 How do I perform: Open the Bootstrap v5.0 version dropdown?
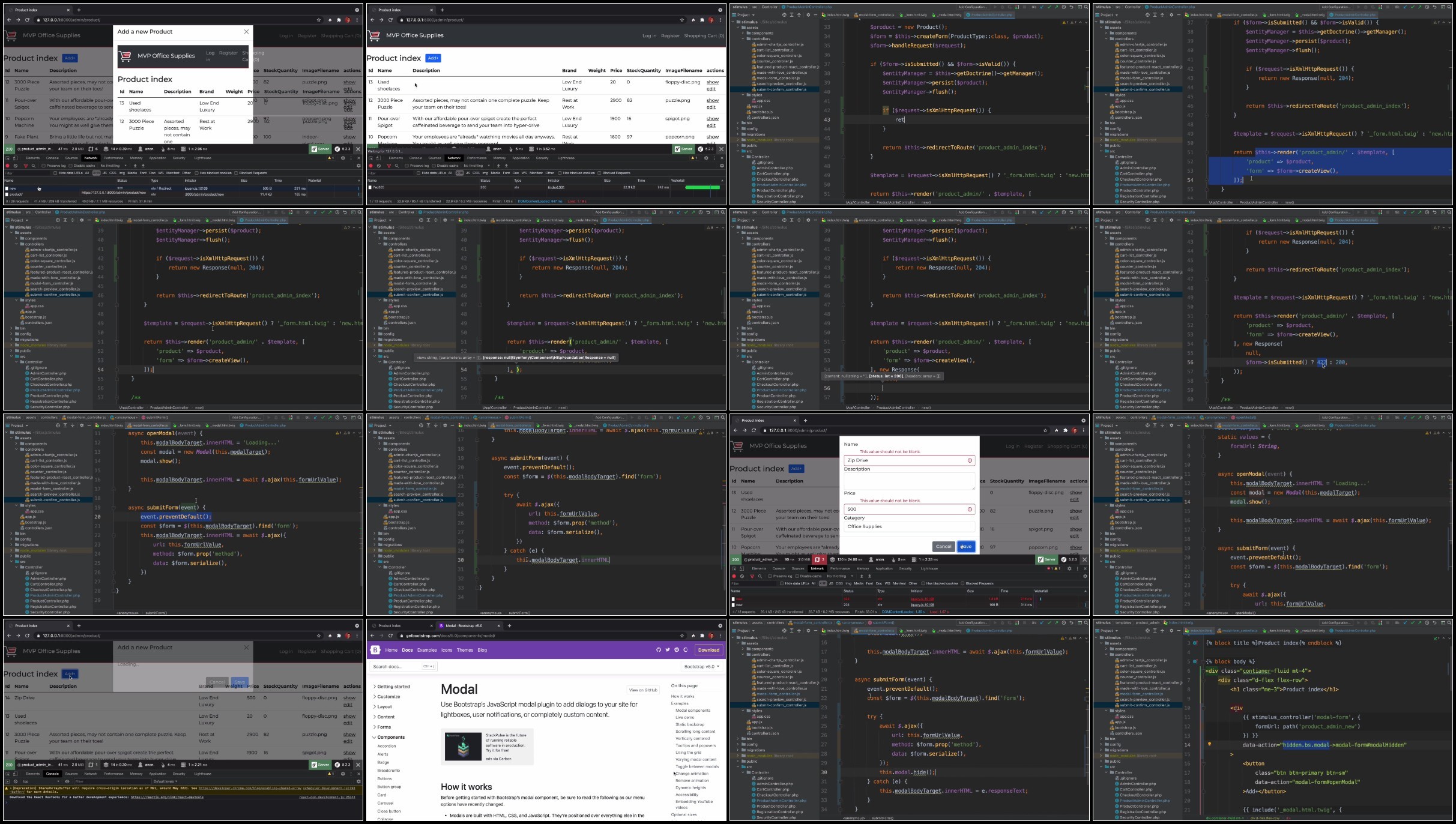point(701,666)
